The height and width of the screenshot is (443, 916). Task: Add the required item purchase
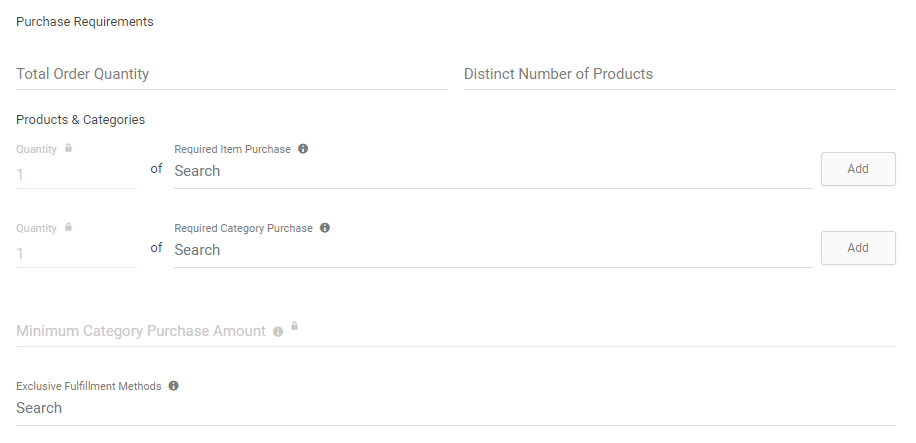pos(858,169)
